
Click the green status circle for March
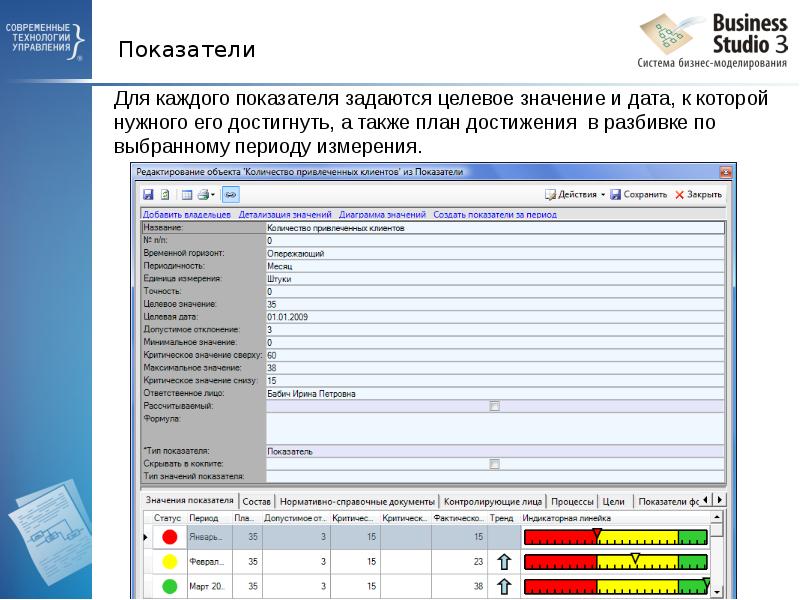point(169,587)
